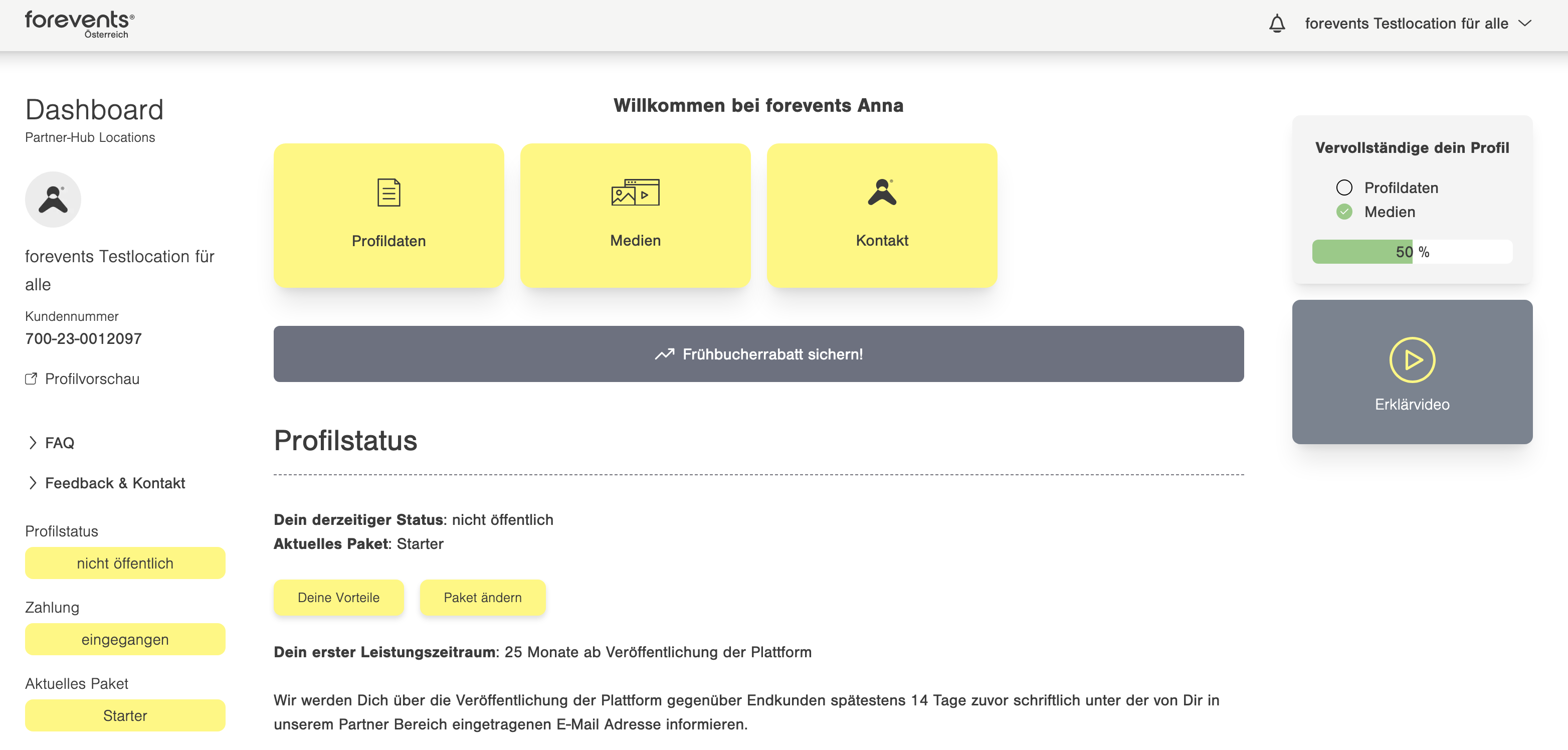Click the 50% profile completion progress bar
Image resolution: width=1568 pixels, height=750 pixels.
coord(1412,252)
